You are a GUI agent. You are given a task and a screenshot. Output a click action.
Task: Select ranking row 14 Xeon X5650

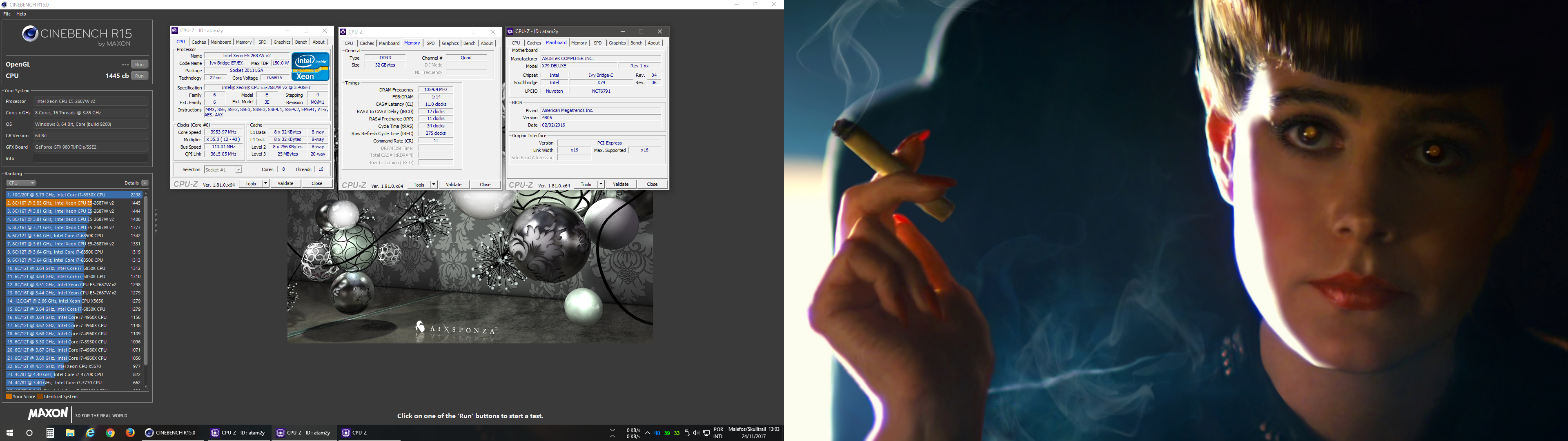pyautogui.click(x=74, y=301)
